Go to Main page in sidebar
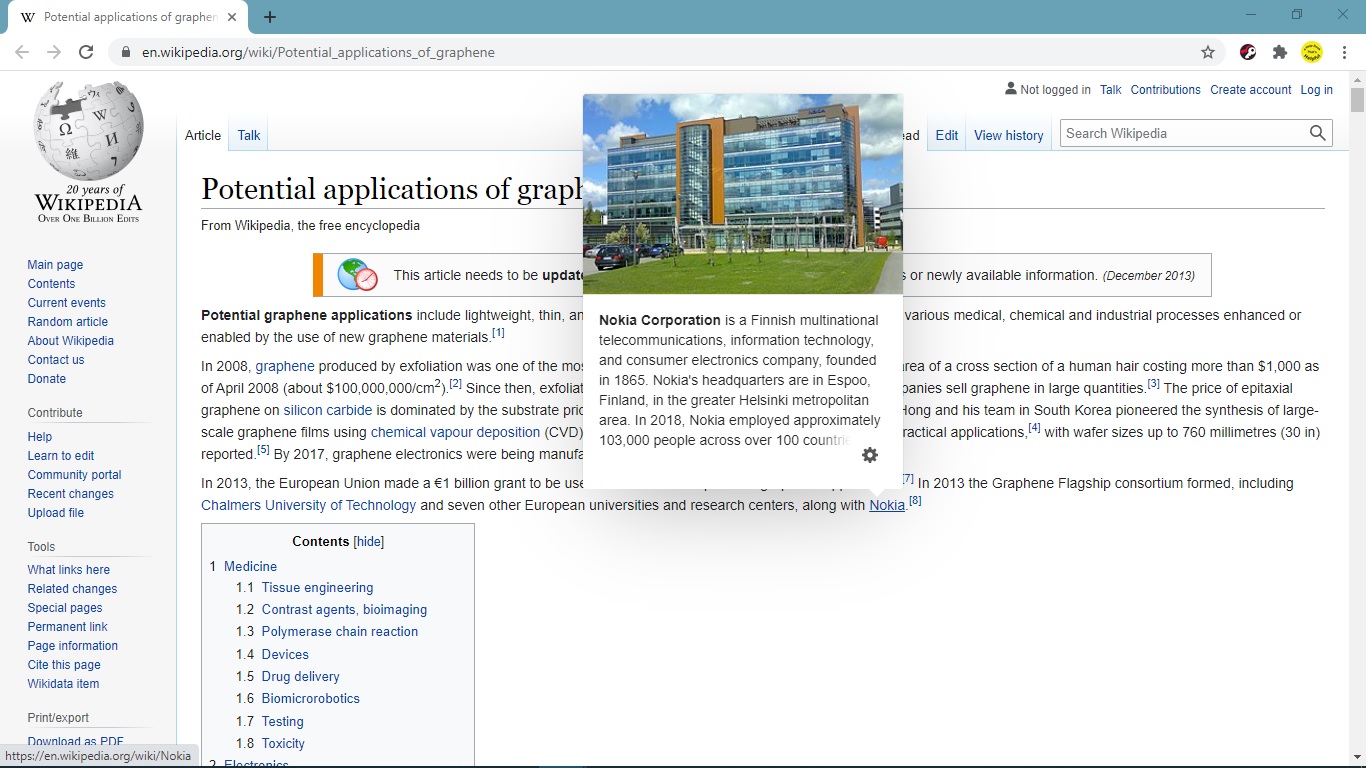Image resolution: width=1366 pixels, height=768 pixels. click(x=55, y=265)
